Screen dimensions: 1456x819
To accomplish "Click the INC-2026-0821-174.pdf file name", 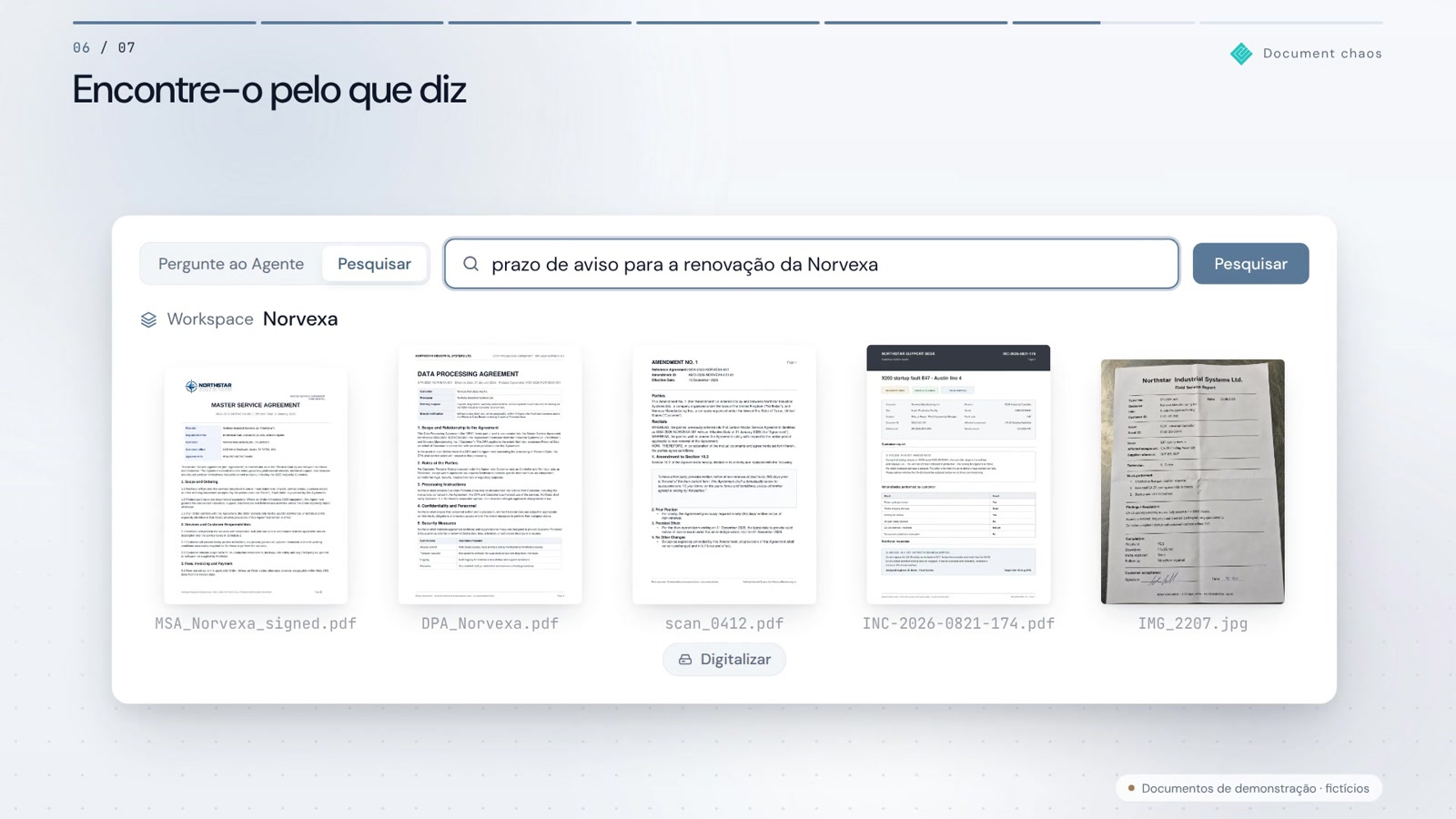I will (x=958, y=623).
